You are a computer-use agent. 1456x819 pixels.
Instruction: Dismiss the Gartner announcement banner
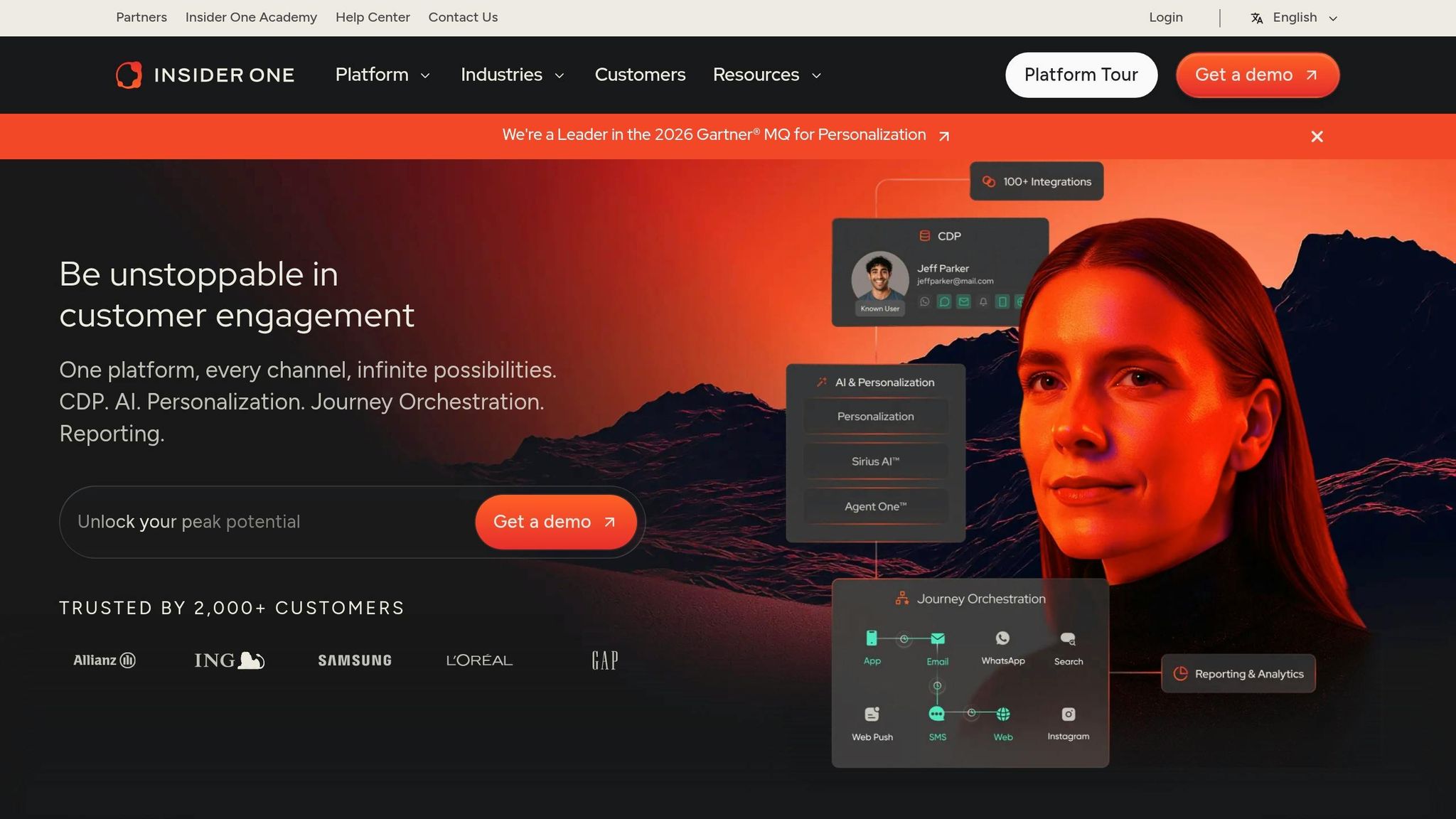point(1317,136)
